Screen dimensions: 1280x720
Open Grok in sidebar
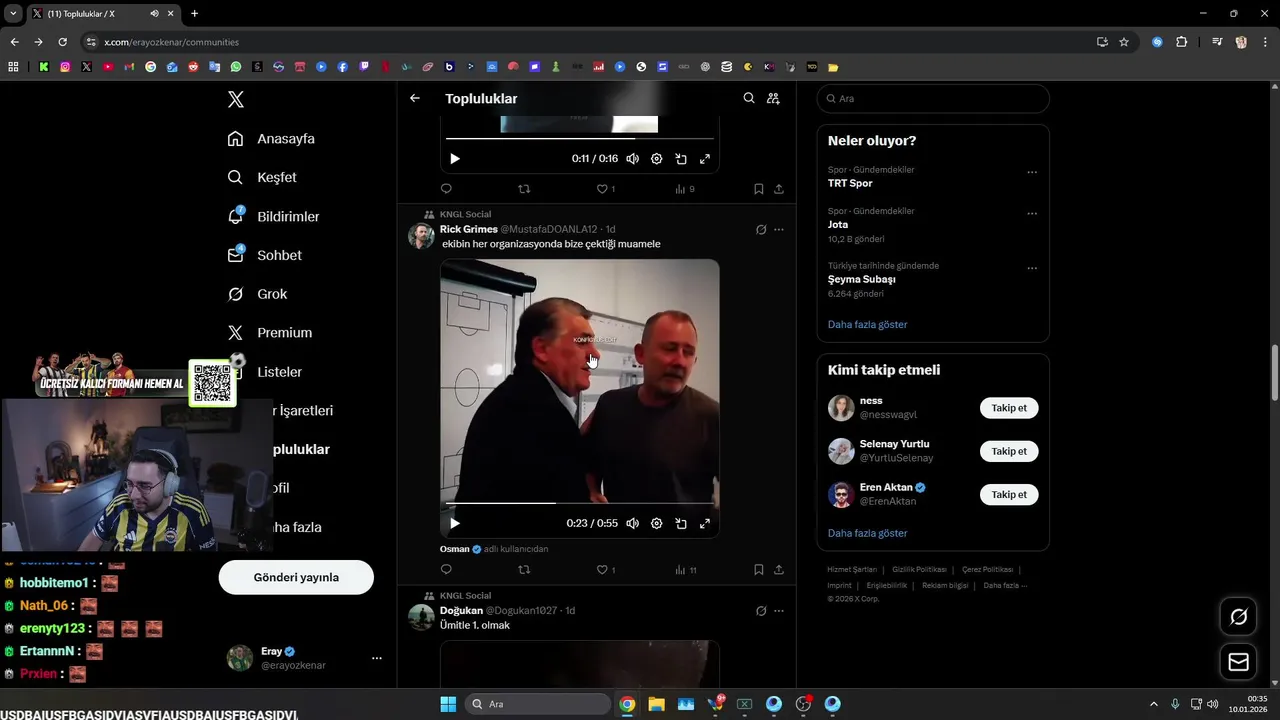[257, 294]
